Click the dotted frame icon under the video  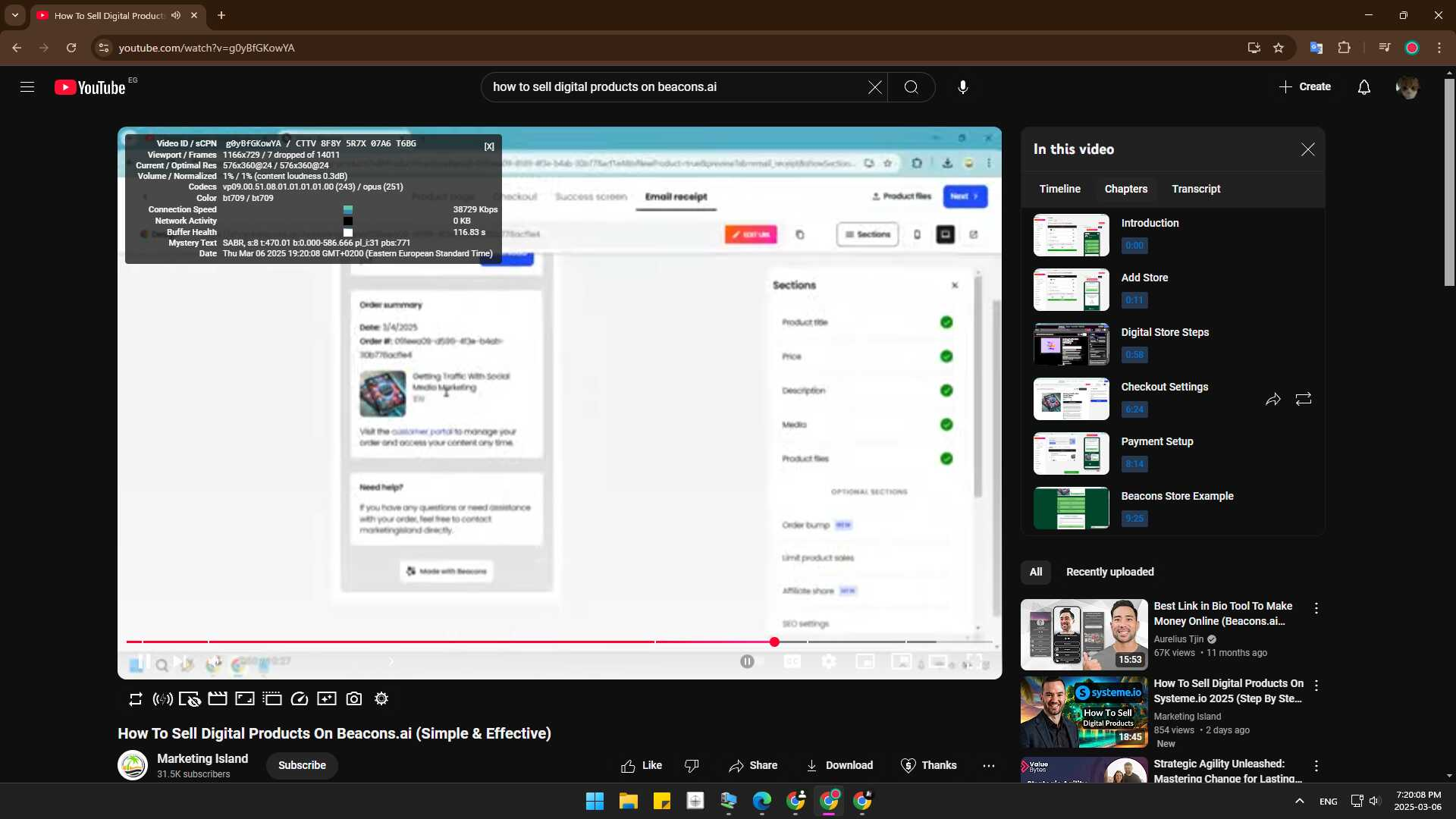point(272,699)
